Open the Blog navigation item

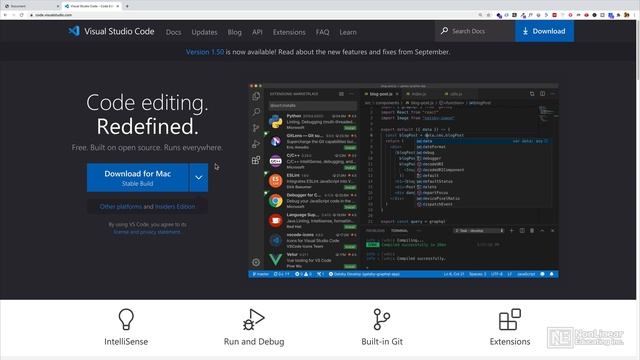click(x=235, y=32)
